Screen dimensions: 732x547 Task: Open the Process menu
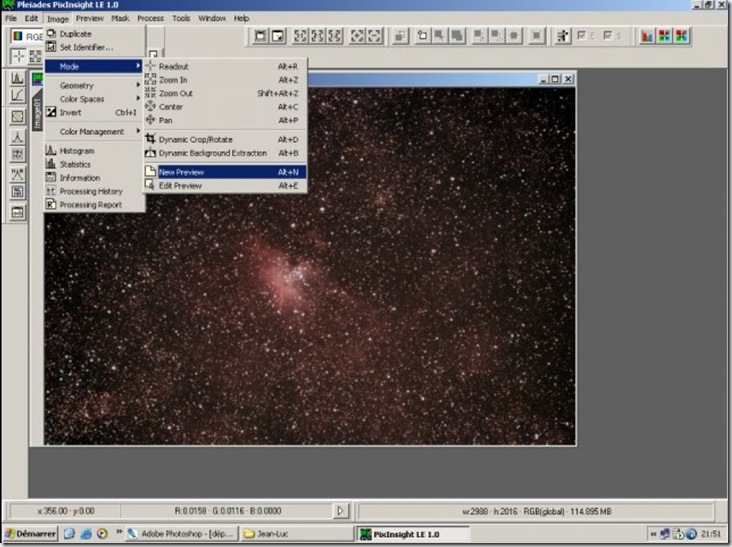tap(150, 18)
